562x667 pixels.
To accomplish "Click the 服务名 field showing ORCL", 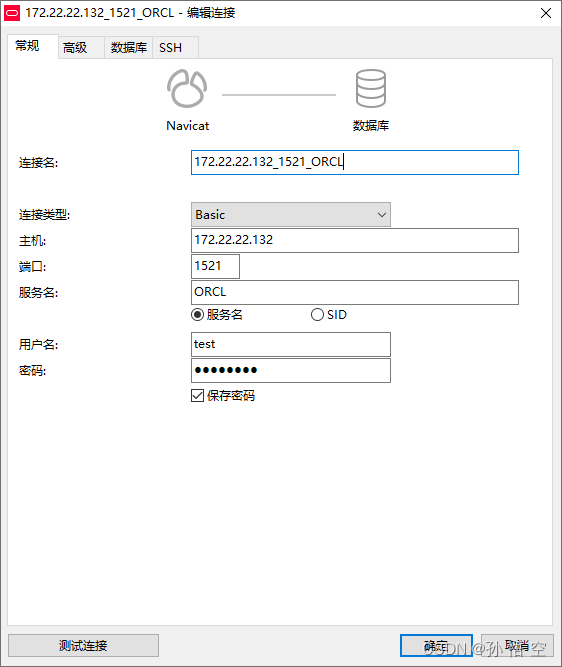I will point(355,292).
